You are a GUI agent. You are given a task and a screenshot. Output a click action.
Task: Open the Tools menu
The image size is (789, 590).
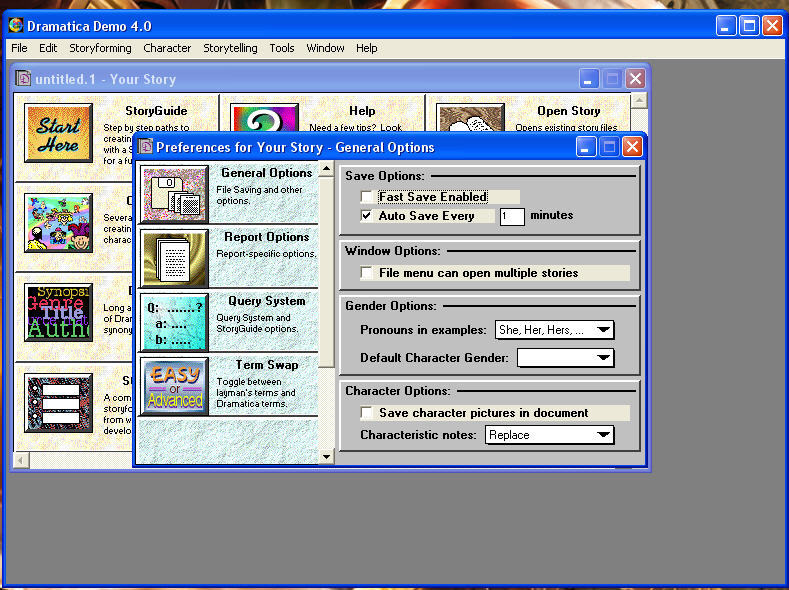point(282,48)
